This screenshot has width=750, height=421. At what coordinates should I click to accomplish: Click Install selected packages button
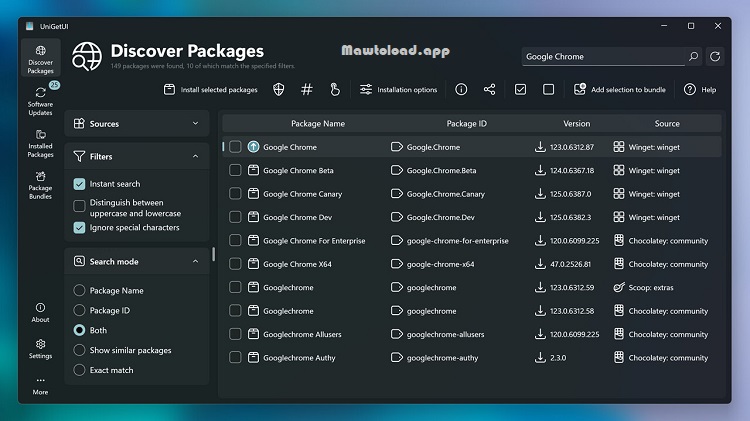pos(210,89)
